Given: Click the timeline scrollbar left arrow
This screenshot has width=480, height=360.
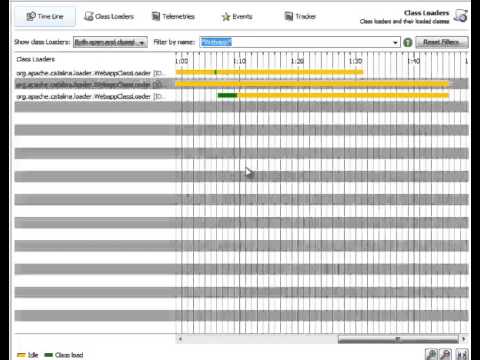Looking at the screenshot, I should 180,339.
